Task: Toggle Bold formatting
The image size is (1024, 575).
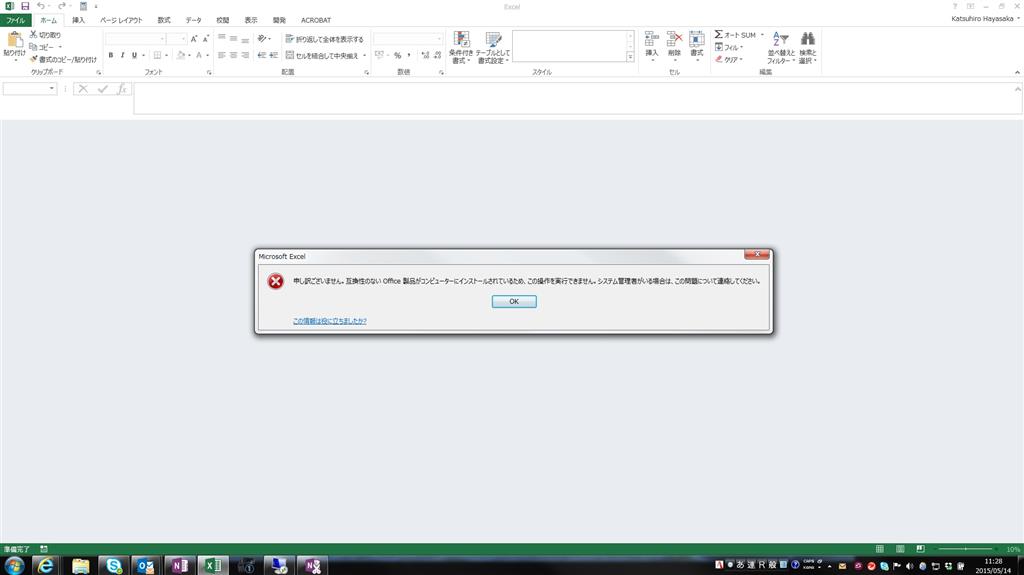Action: (x=110, y=56)
